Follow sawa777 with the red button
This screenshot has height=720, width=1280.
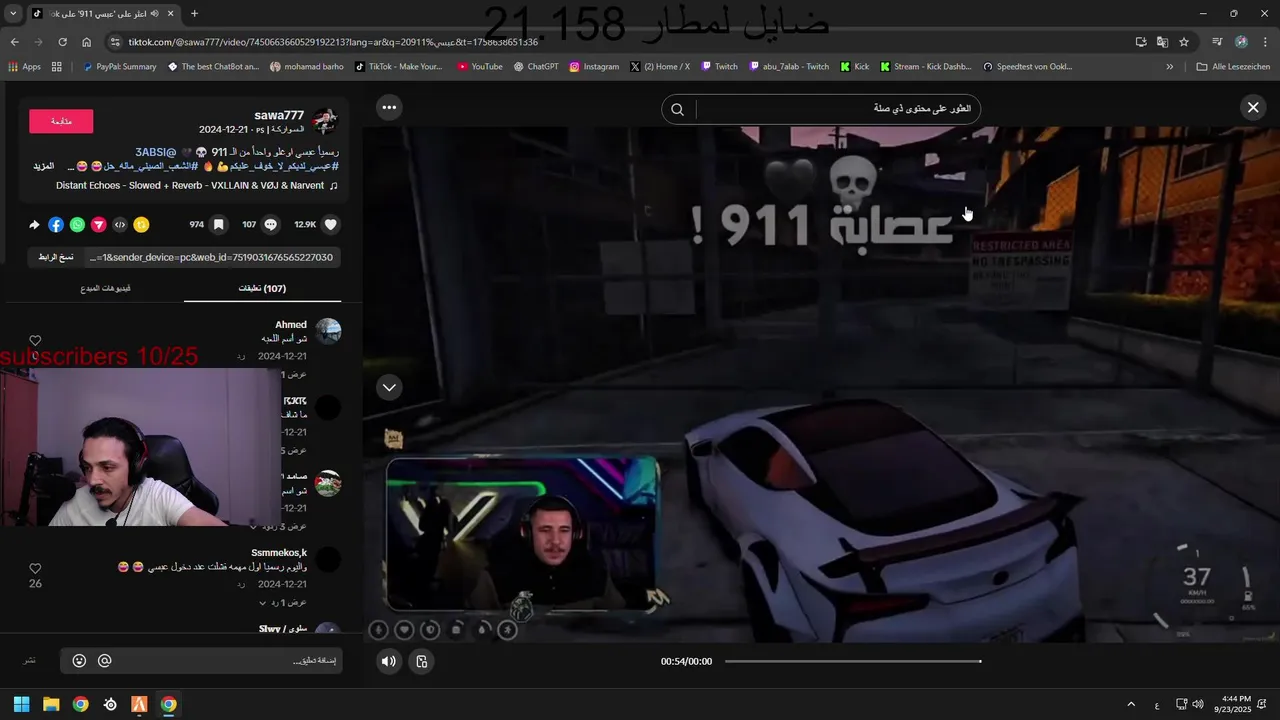(61, 121)
